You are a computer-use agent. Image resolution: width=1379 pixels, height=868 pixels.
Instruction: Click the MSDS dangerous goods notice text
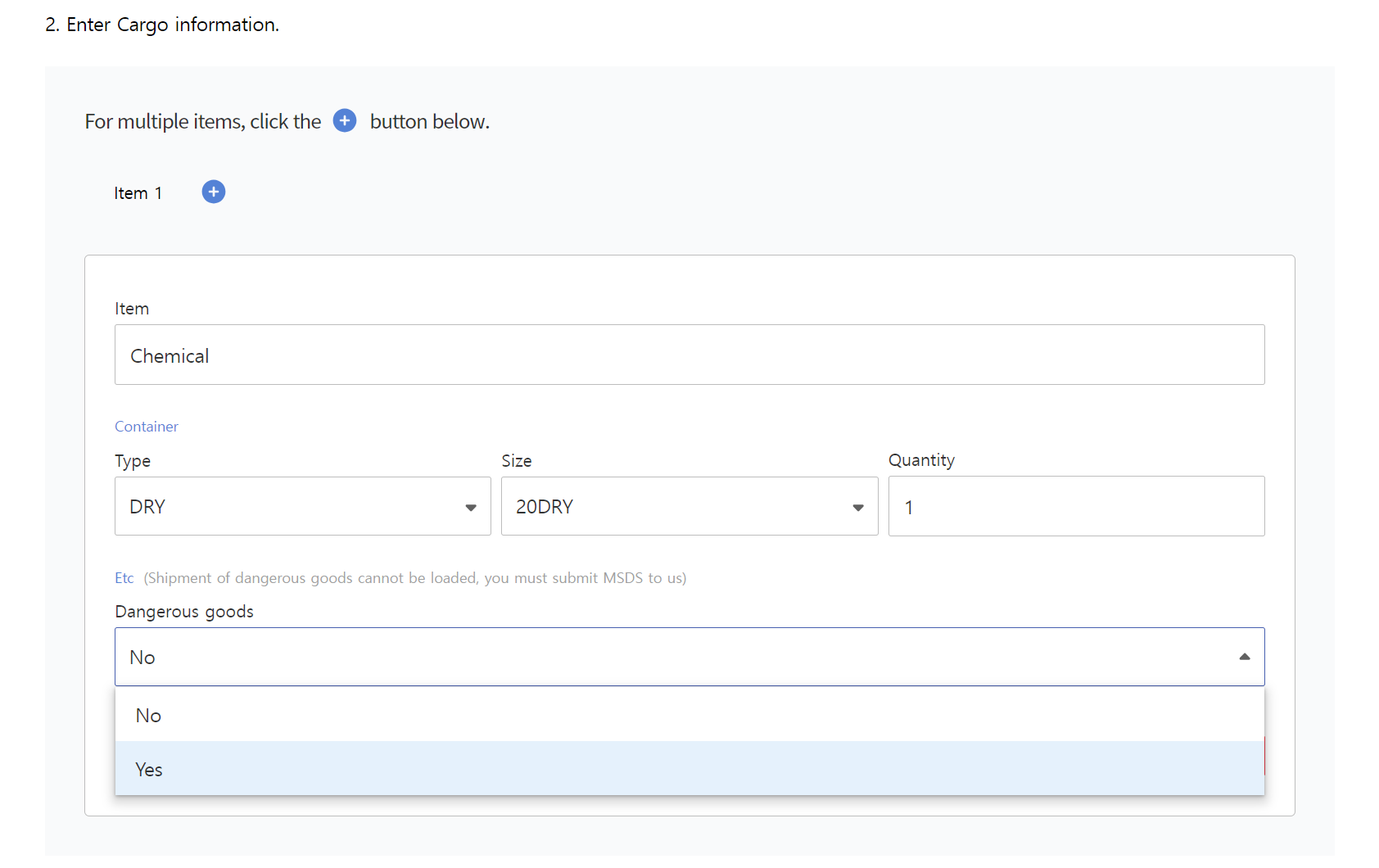[415, 578]
